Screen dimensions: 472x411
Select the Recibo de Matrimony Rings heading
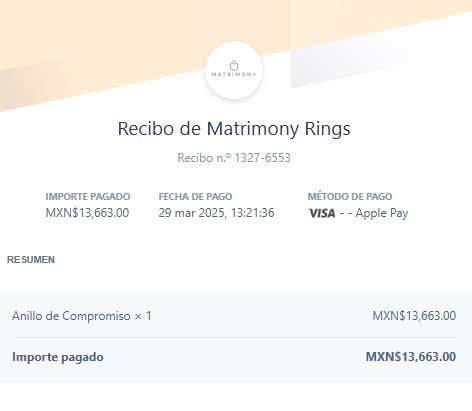[x=234, y=129]
